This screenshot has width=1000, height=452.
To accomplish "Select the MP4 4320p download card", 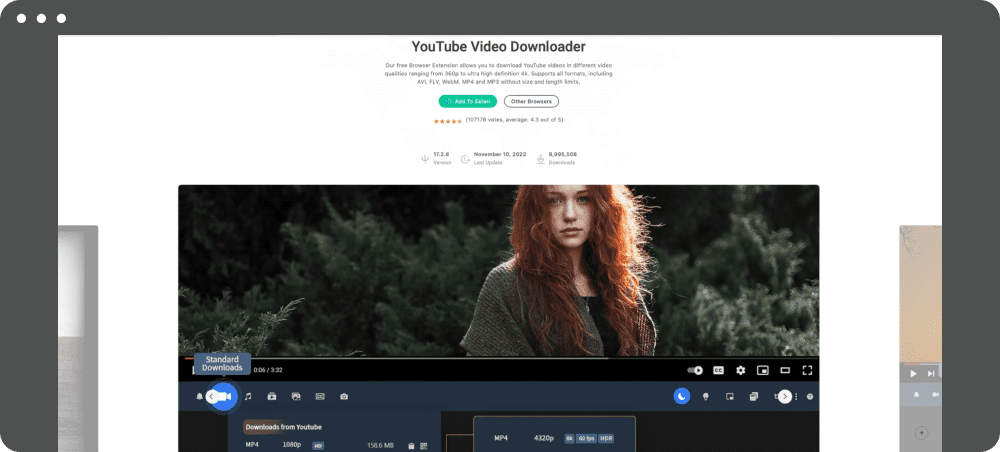I will click(x=554, y=434).
